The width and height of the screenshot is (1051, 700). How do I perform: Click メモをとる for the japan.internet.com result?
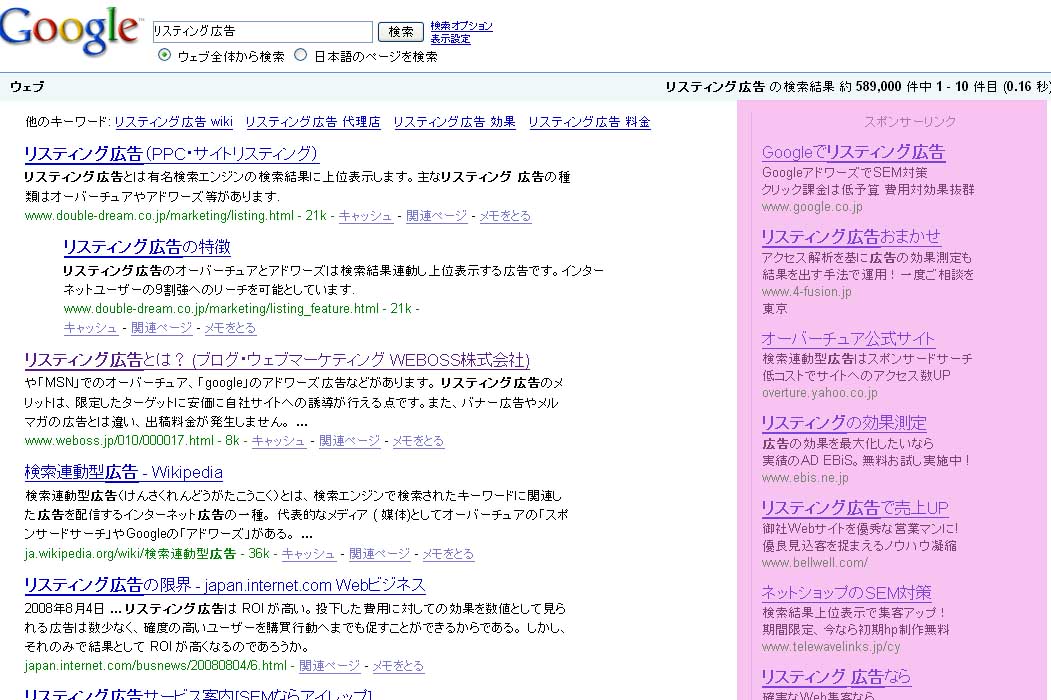coord(398,666)
